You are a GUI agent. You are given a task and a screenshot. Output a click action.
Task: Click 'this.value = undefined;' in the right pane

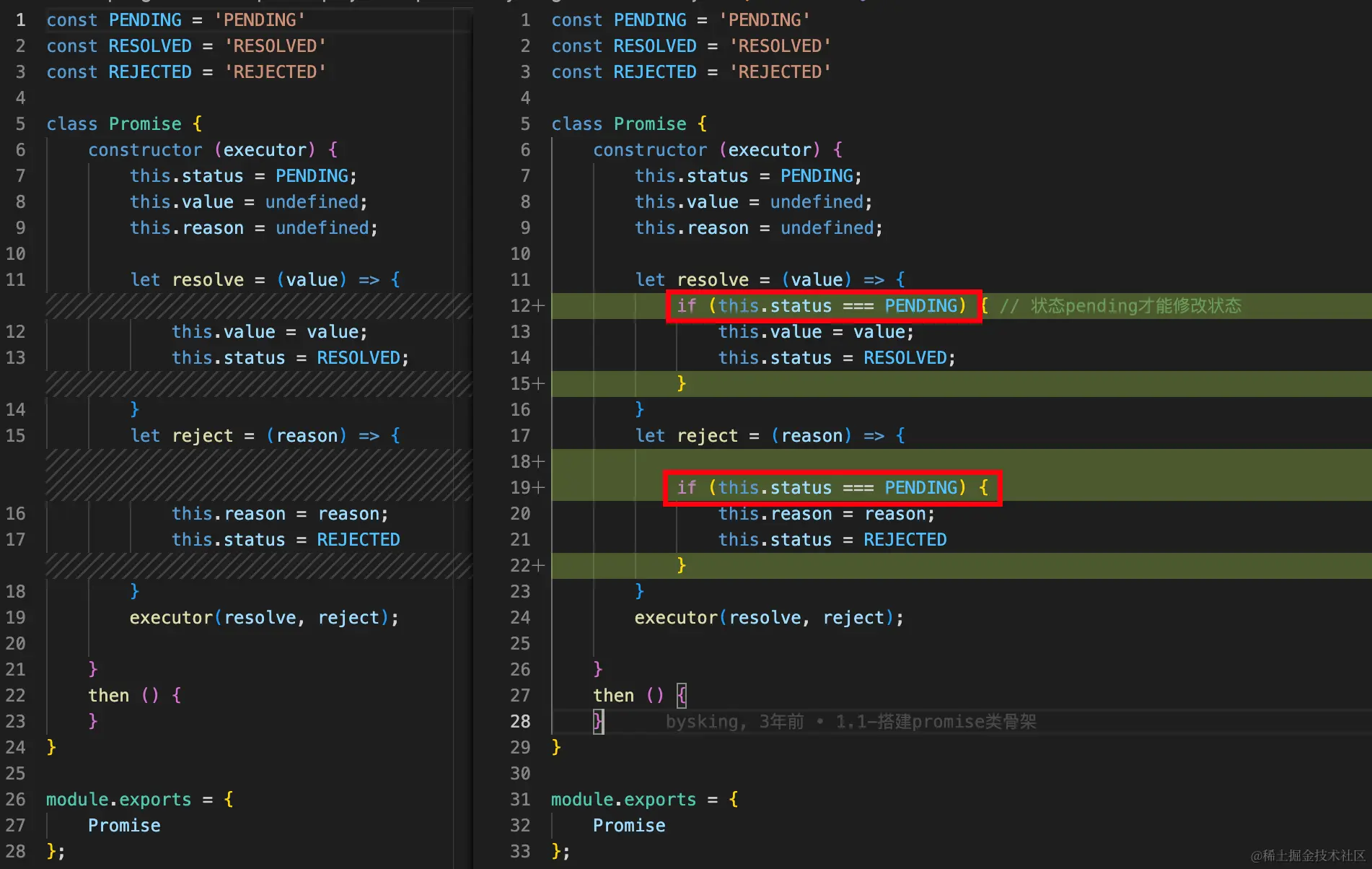pos(753,202)
